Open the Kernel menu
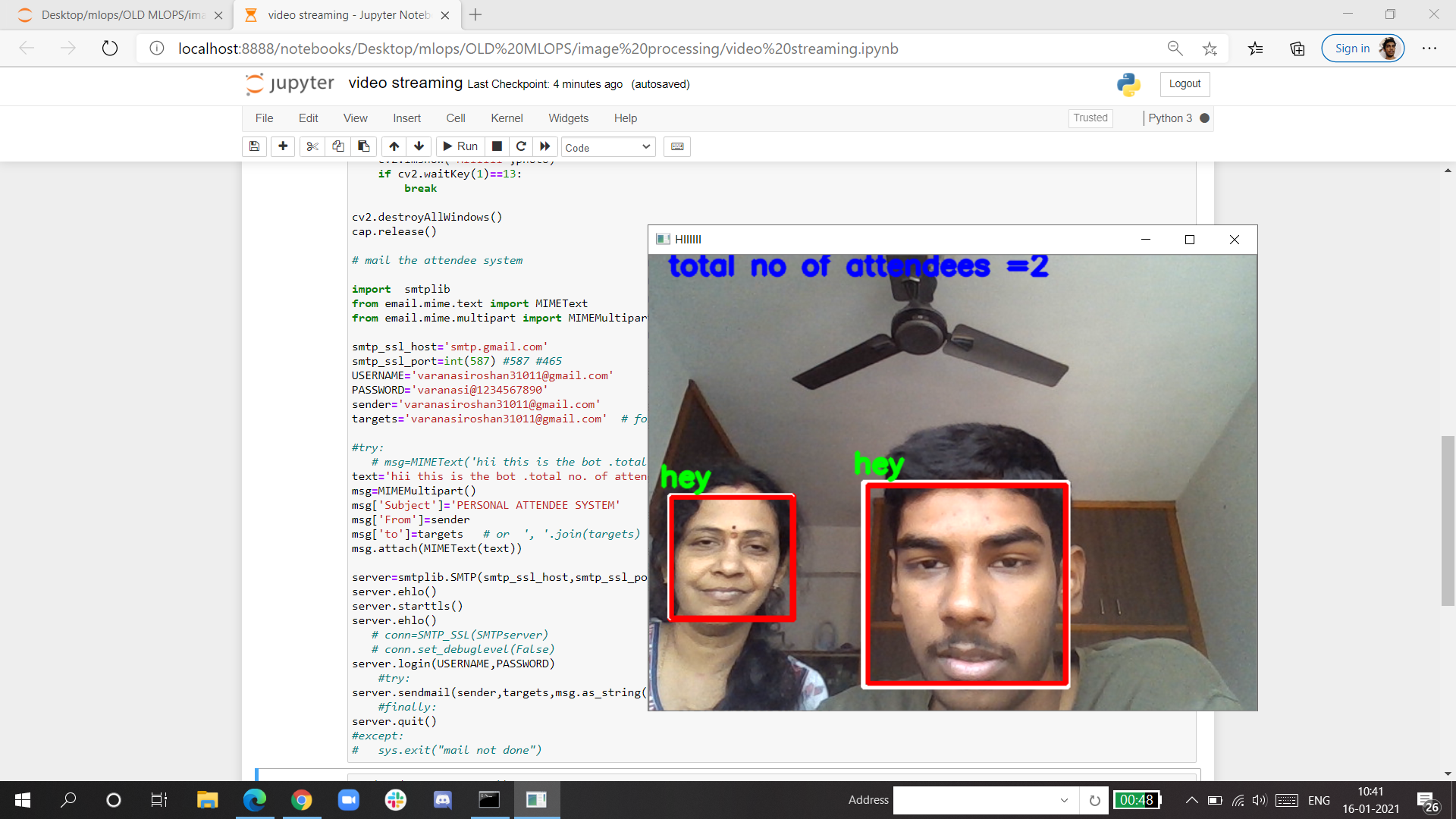The height and width of the screenshot is (819, 1456). (506, 118)
